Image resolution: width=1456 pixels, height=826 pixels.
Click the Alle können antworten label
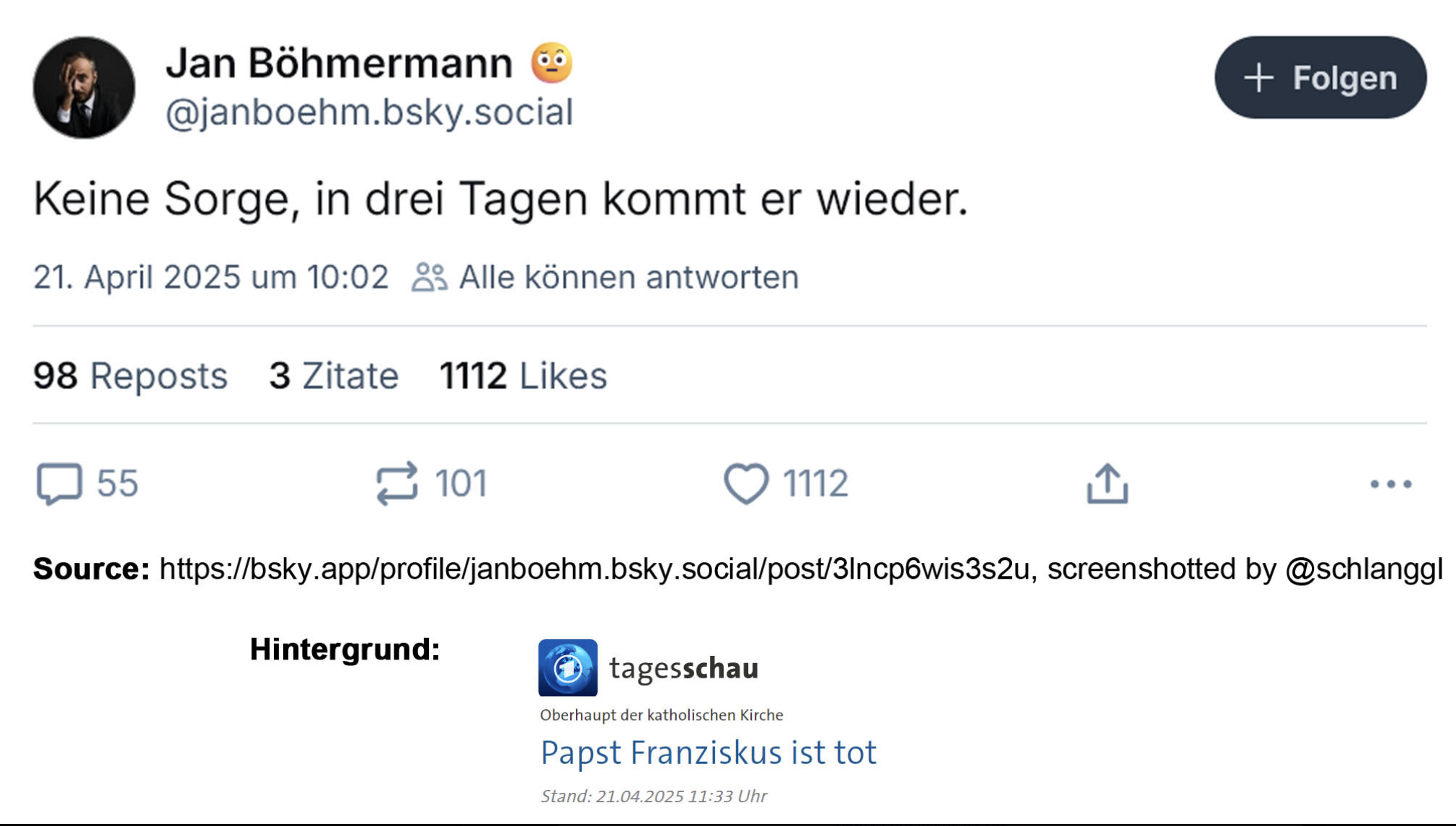629,277
